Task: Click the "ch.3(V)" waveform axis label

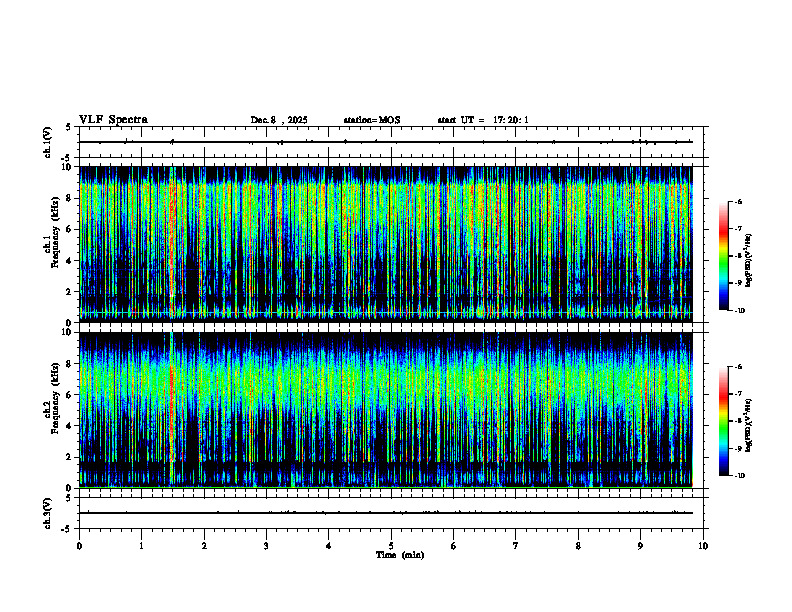Action: click(48, 513)
